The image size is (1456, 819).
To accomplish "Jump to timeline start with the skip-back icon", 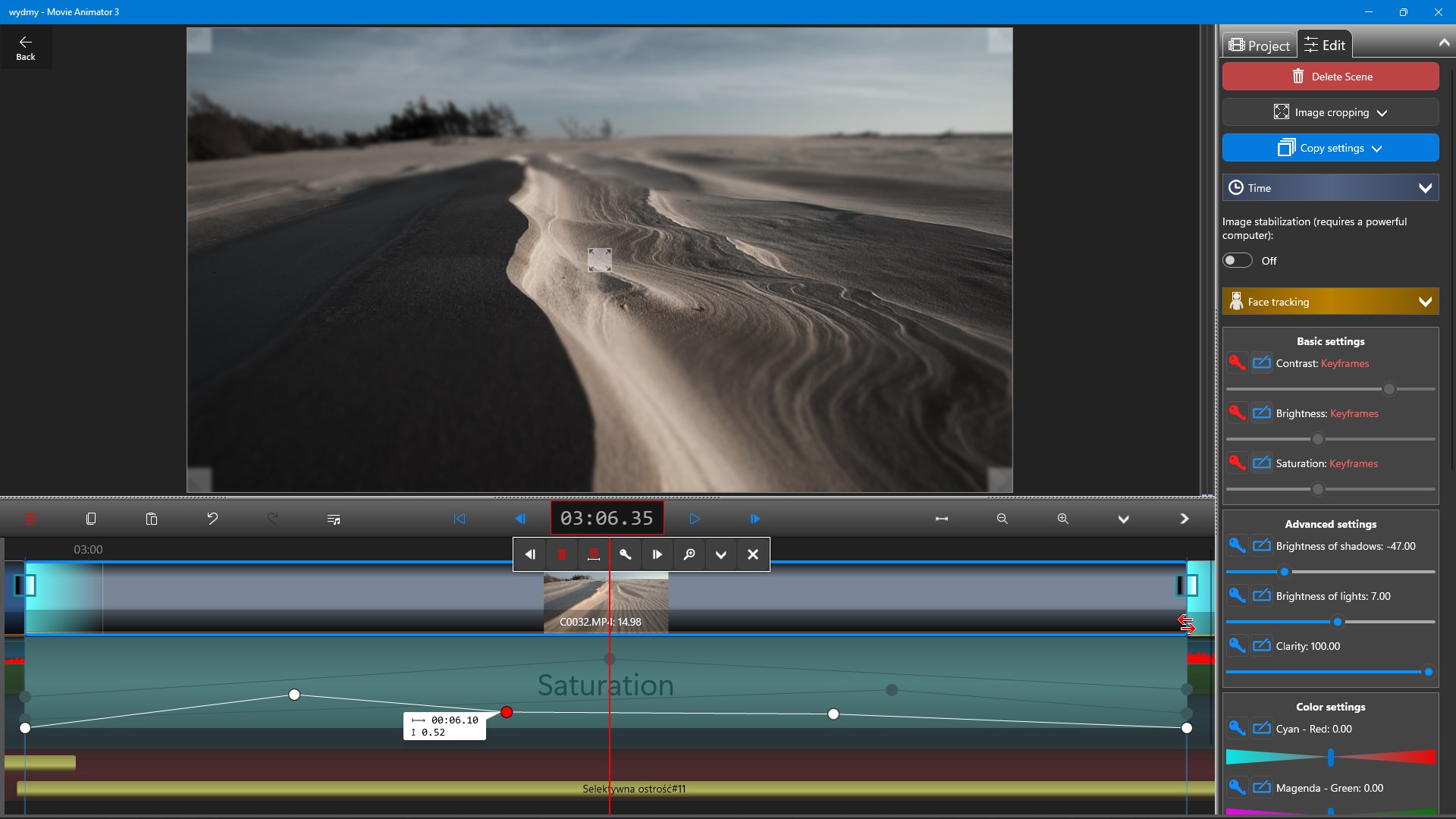I will tap(460, 519).
